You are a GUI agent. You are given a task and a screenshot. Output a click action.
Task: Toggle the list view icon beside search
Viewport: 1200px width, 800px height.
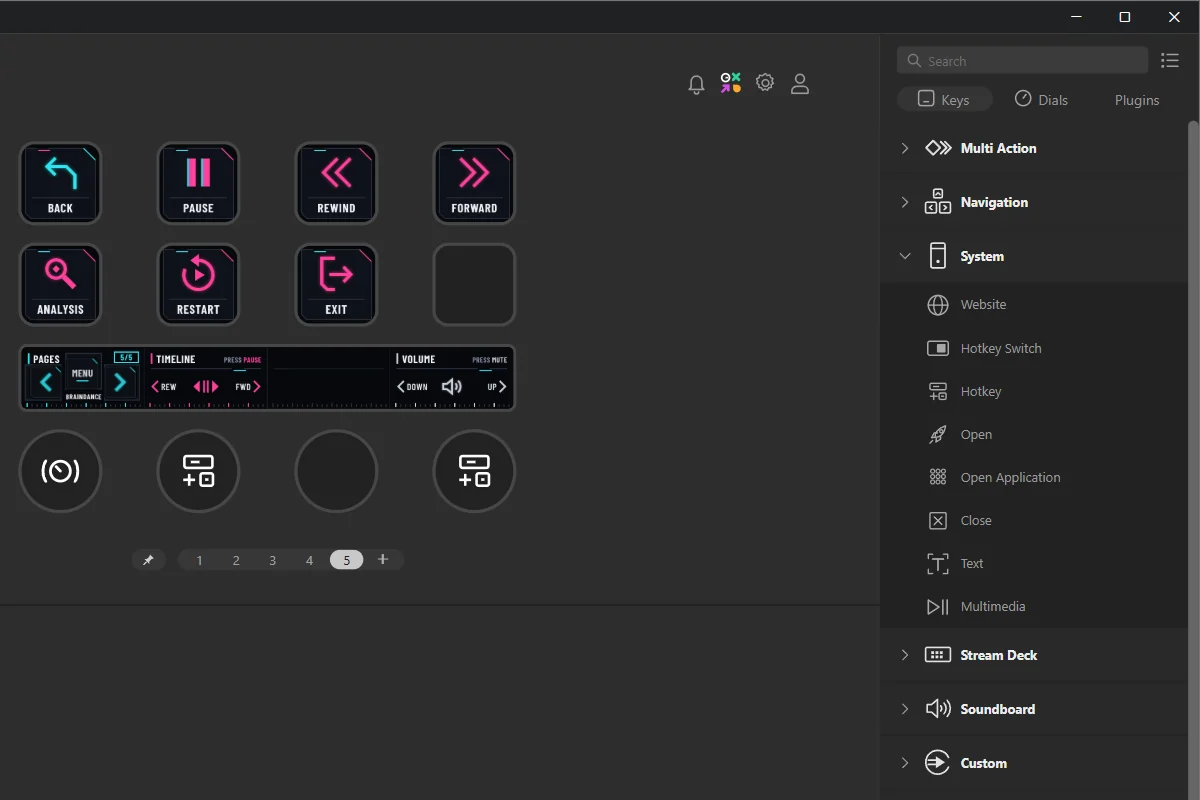tap(1170, 61)
